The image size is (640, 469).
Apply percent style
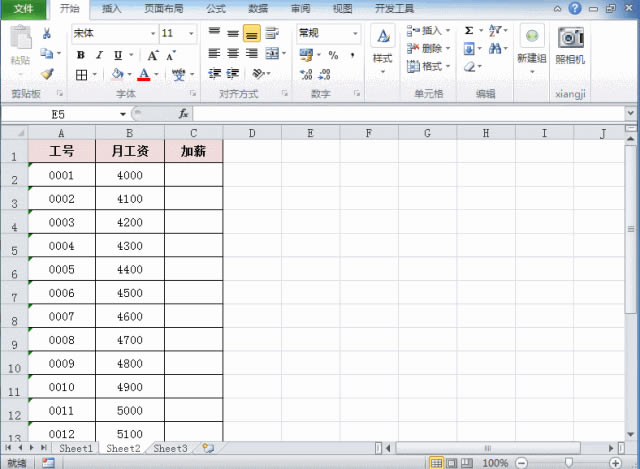coord(333,55)
